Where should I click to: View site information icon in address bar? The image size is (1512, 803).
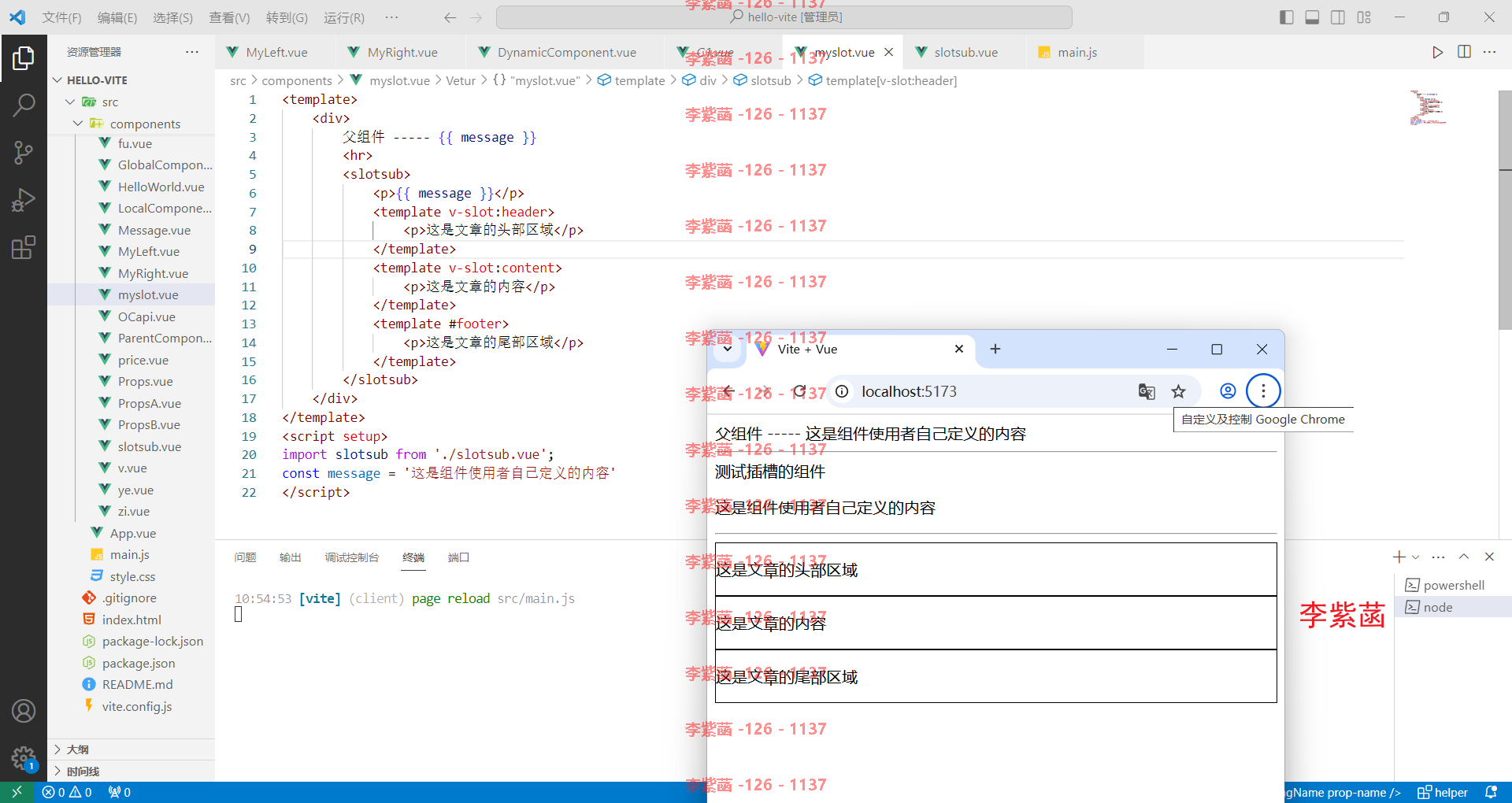tap(842, 391)
